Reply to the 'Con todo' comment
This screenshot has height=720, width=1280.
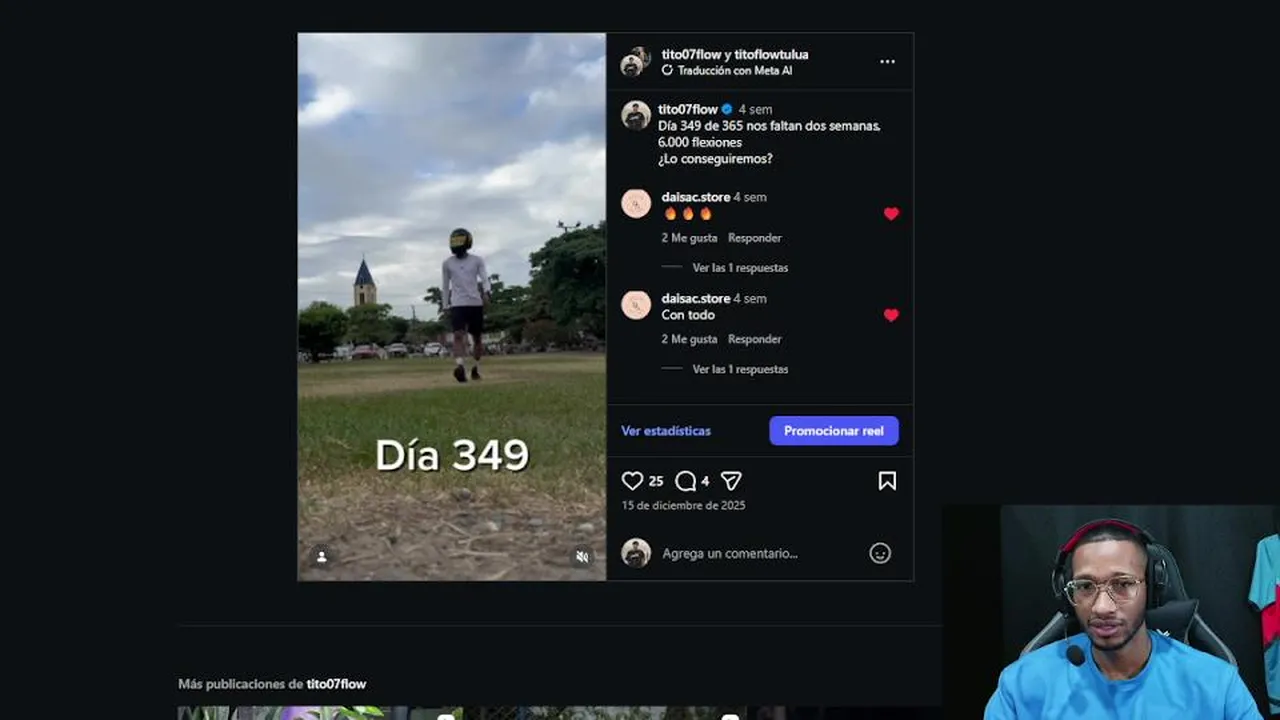[755, 339]
